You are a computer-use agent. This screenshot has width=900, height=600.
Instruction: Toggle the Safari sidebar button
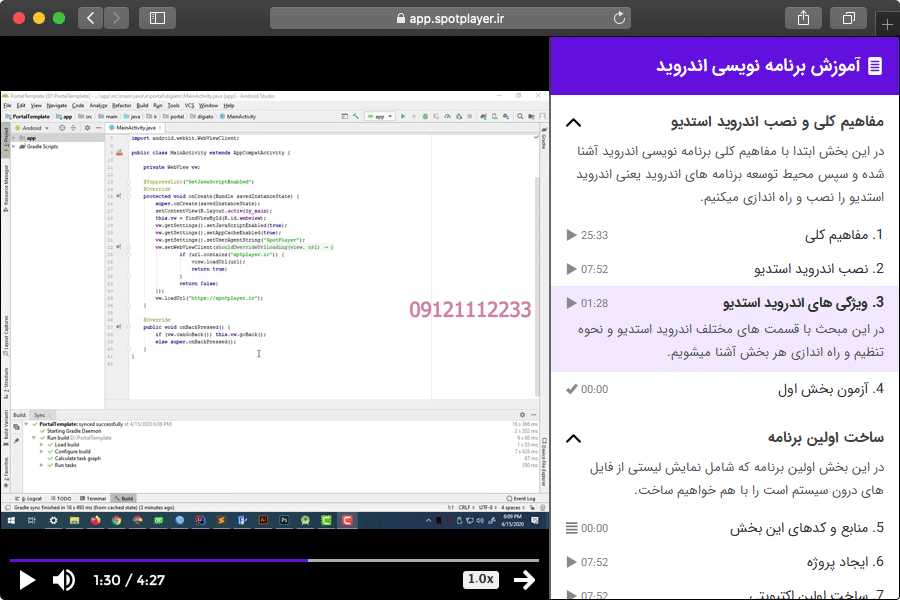pos(157,18)
